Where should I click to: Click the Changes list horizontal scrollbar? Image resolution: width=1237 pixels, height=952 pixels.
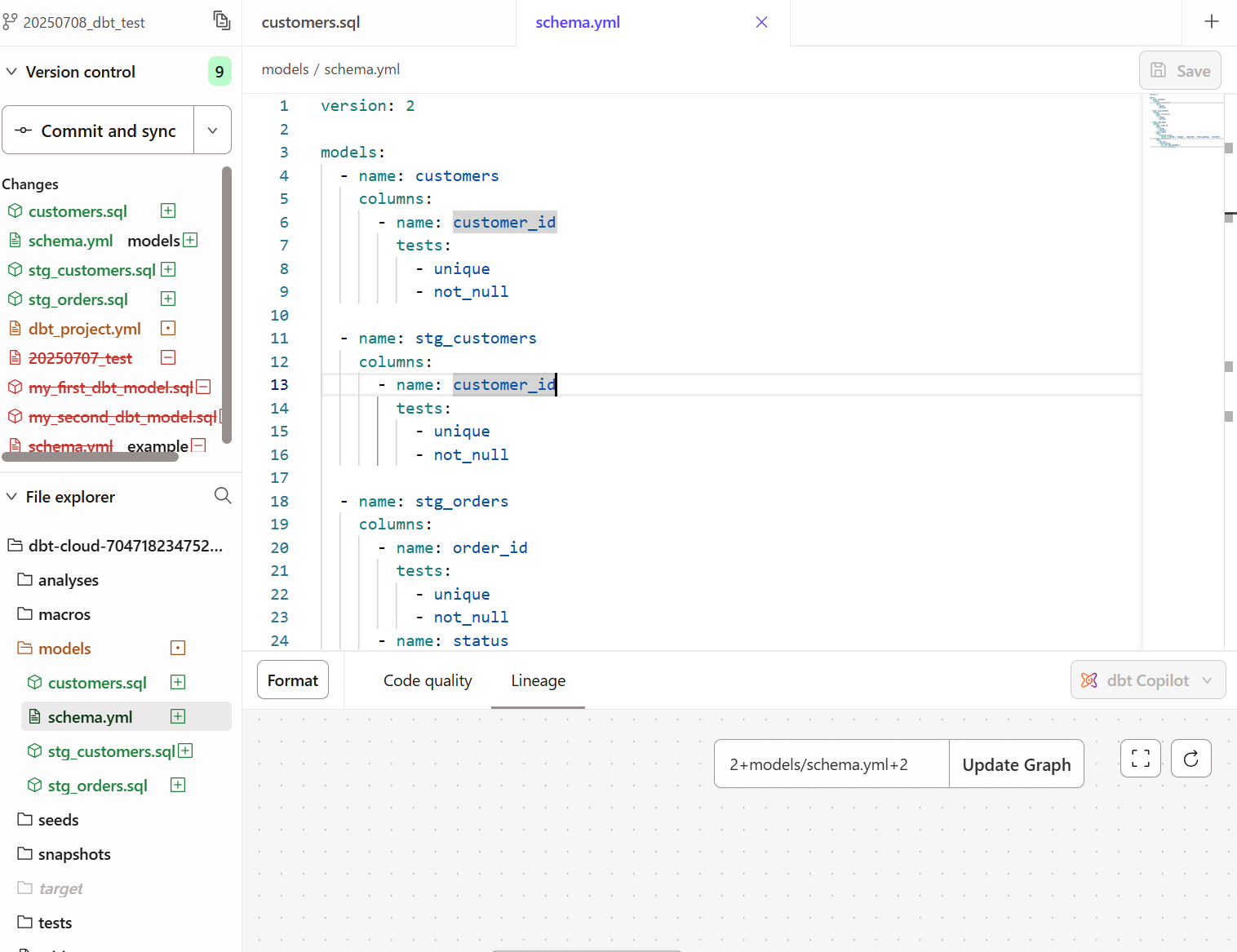[91, 457]
